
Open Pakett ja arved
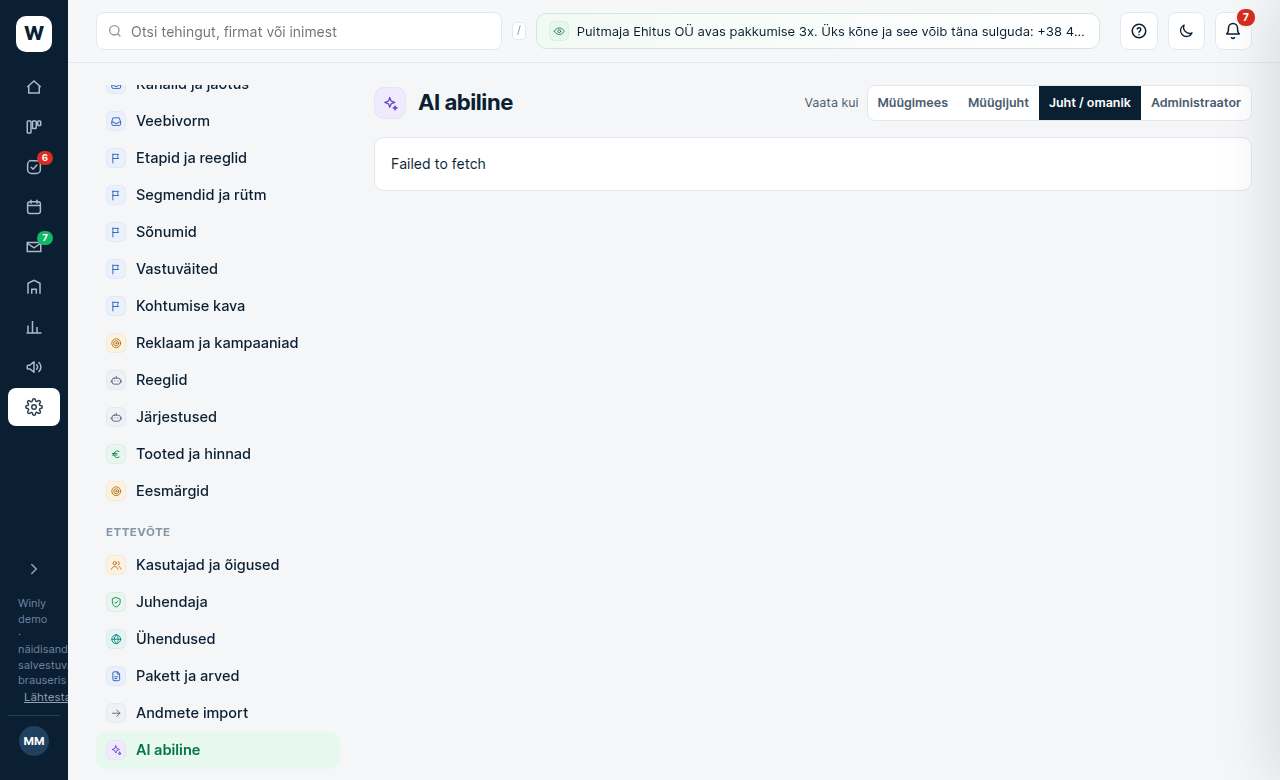(218, 676)
